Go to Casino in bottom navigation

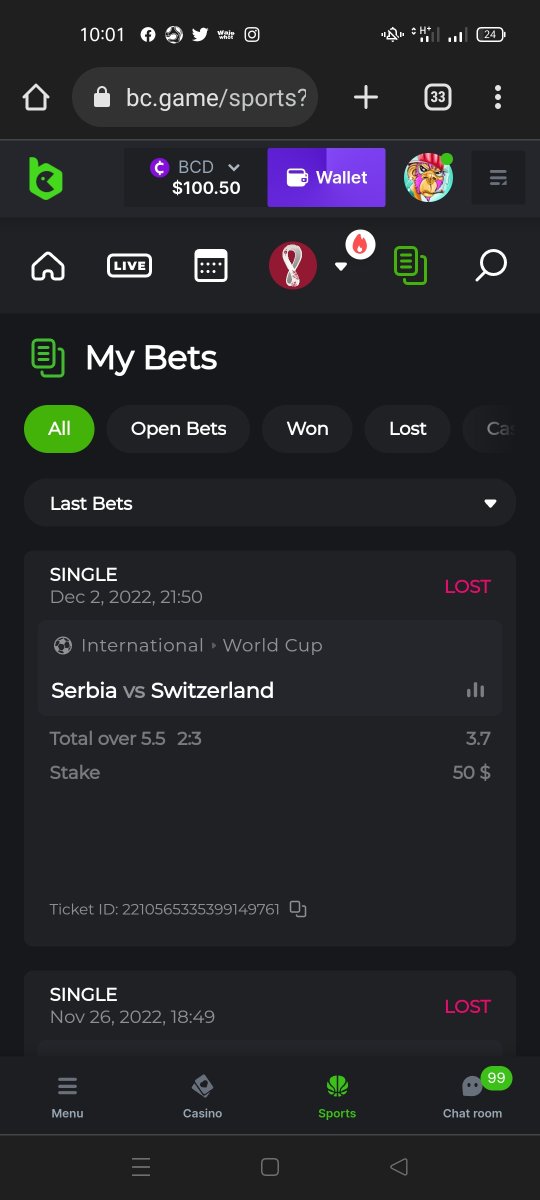point(202,1096)
